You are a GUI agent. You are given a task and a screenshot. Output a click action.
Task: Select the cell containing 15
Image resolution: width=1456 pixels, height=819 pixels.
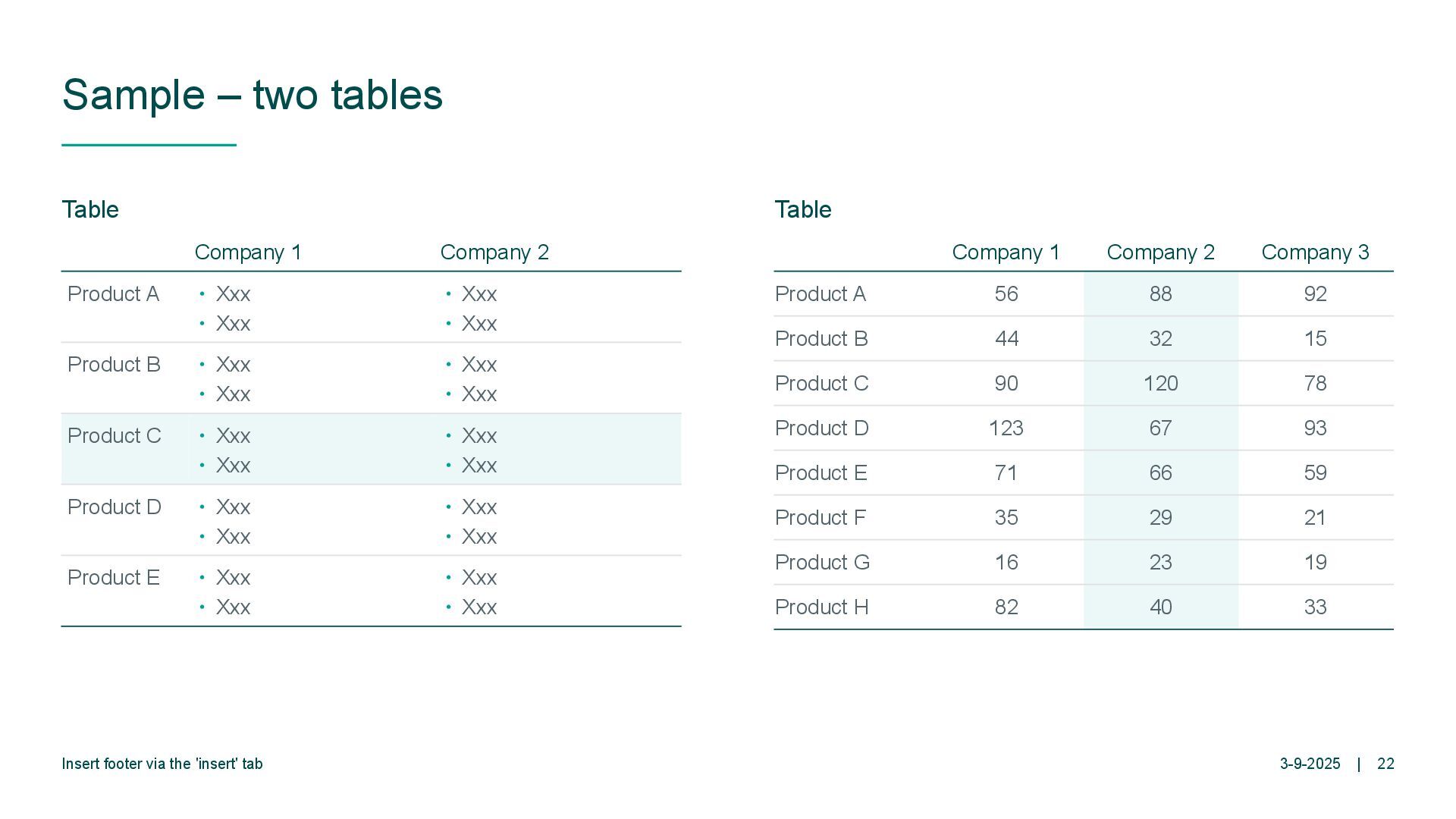(1315, 339)
